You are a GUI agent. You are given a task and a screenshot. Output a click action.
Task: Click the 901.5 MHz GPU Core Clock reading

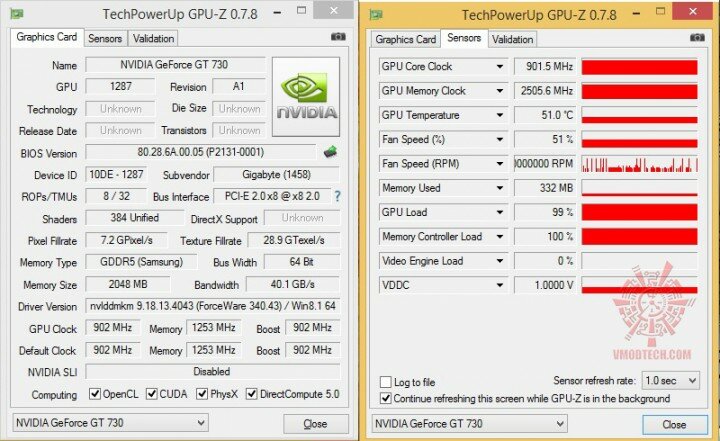tap(545, 67)
